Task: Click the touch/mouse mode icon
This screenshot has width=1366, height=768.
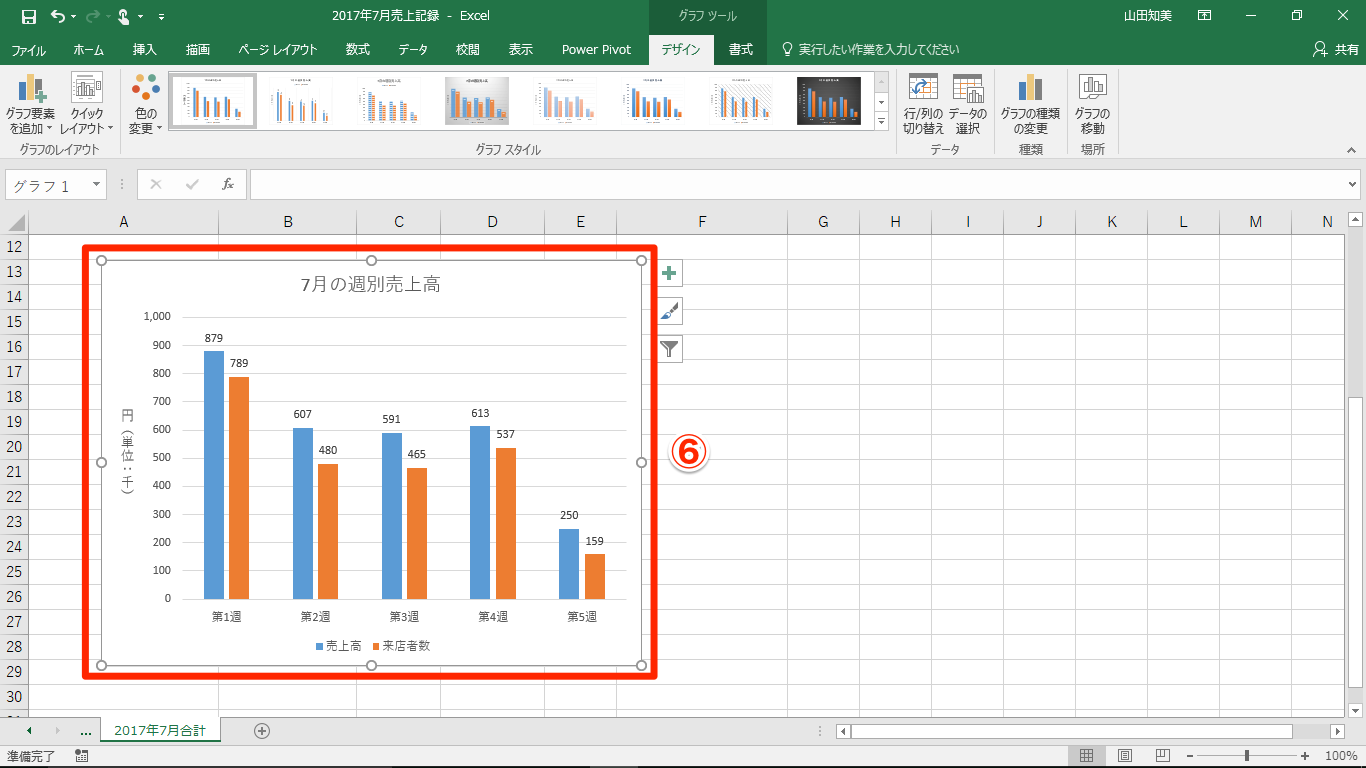Action: pyautogui.click(x=125, y=16)
